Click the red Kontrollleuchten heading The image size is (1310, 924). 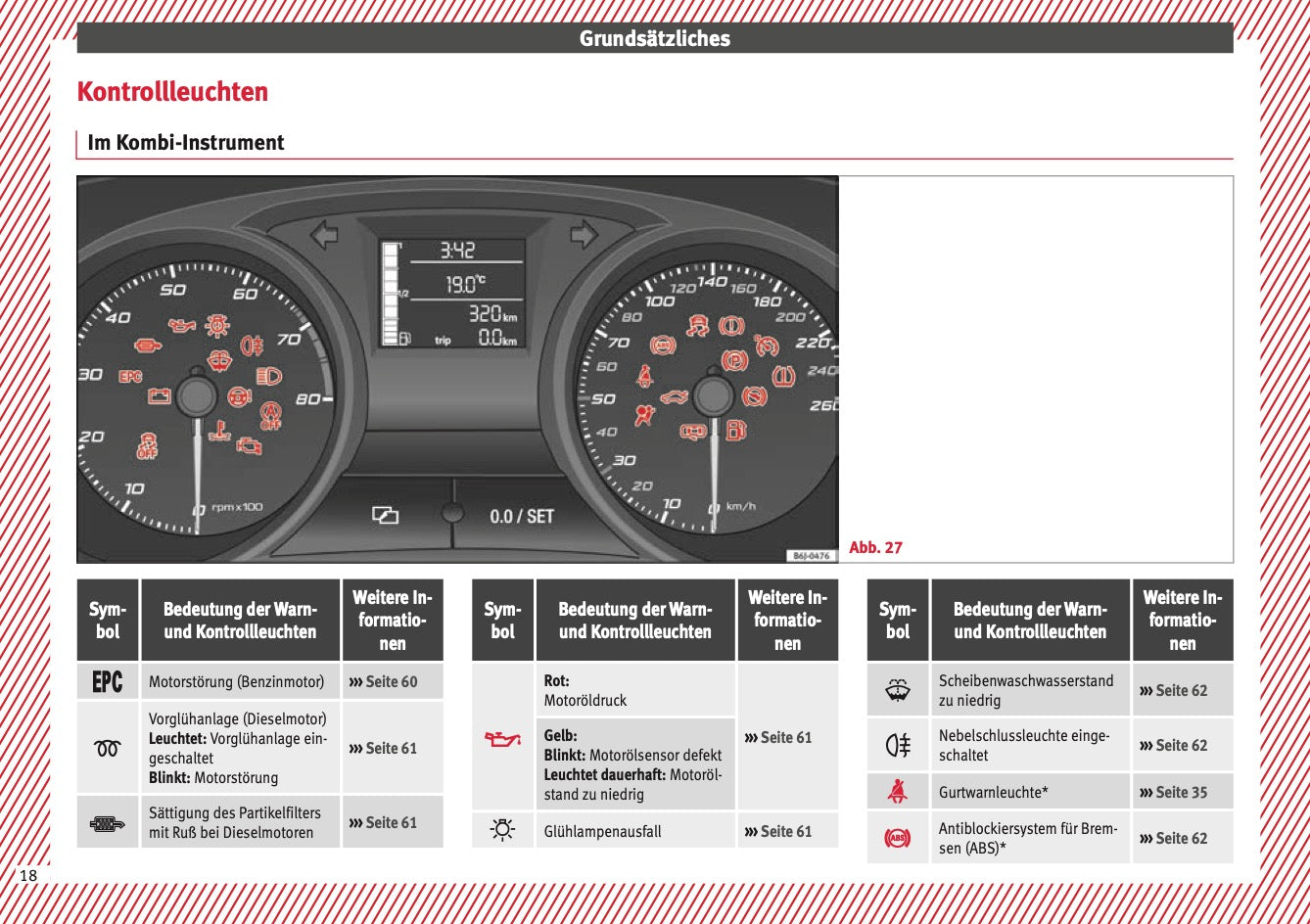pyautogui.click(x=172, y=92)
